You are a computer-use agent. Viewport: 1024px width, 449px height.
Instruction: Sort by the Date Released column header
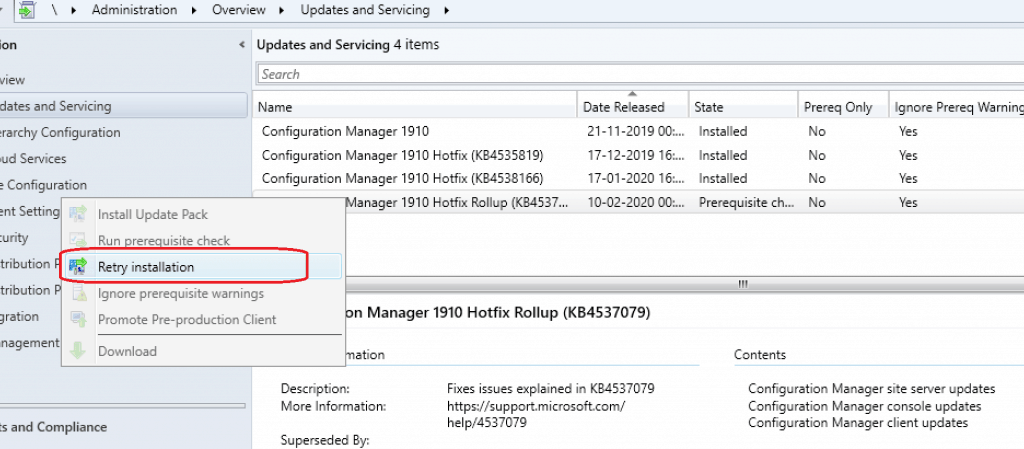pyautogui.click(x=633, y=107)
